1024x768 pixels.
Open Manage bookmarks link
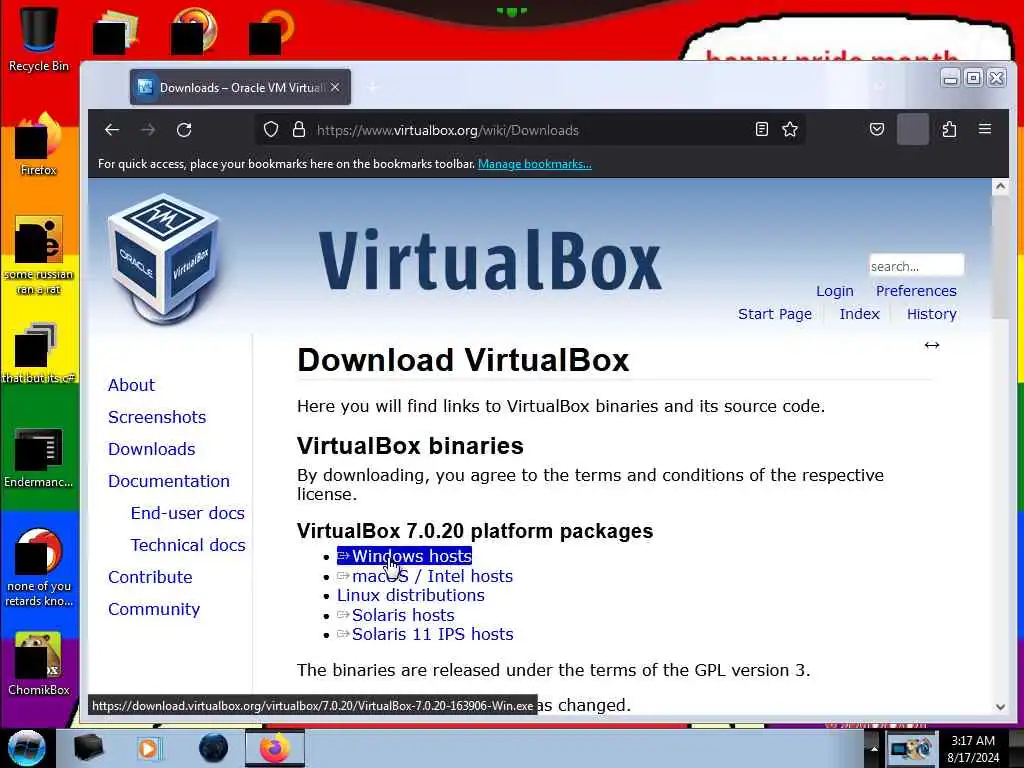pyautogui.click(x=535, y=164)
